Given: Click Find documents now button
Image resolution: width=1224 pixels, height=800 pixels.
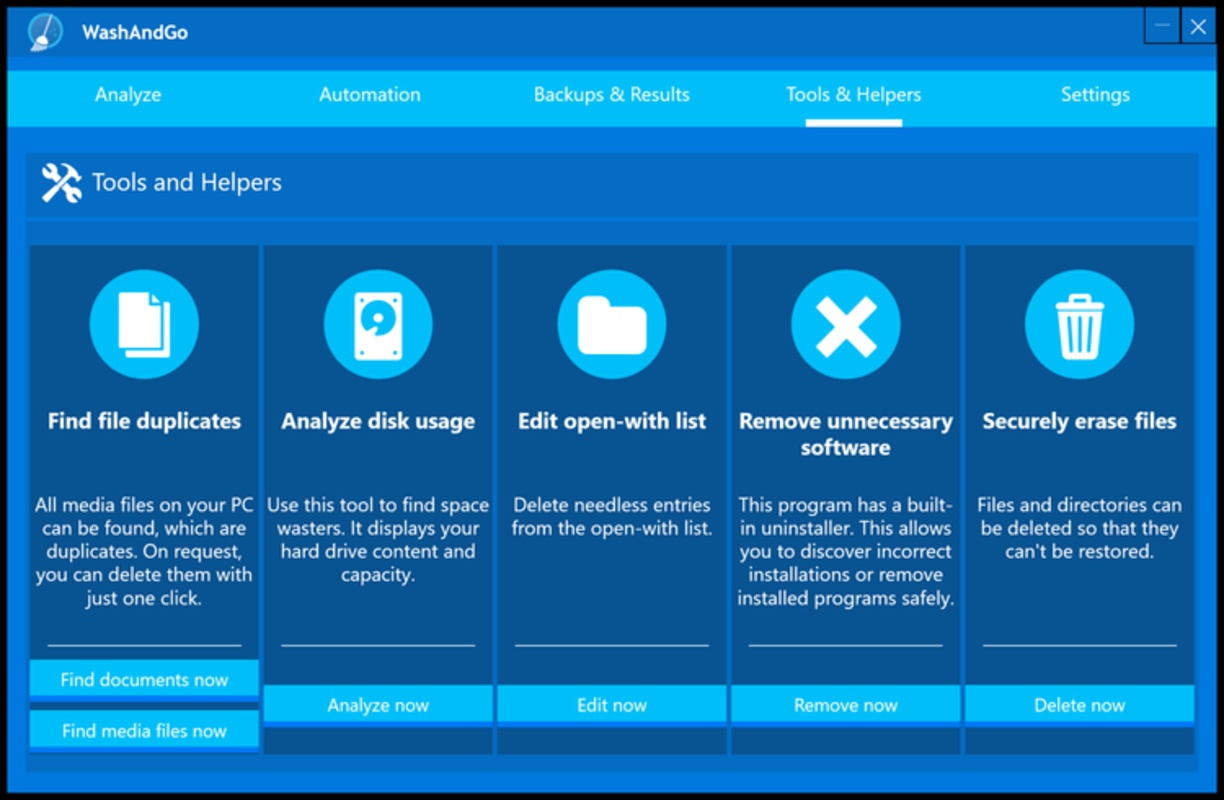Looking at the screenshot, I should coord(144,679).
